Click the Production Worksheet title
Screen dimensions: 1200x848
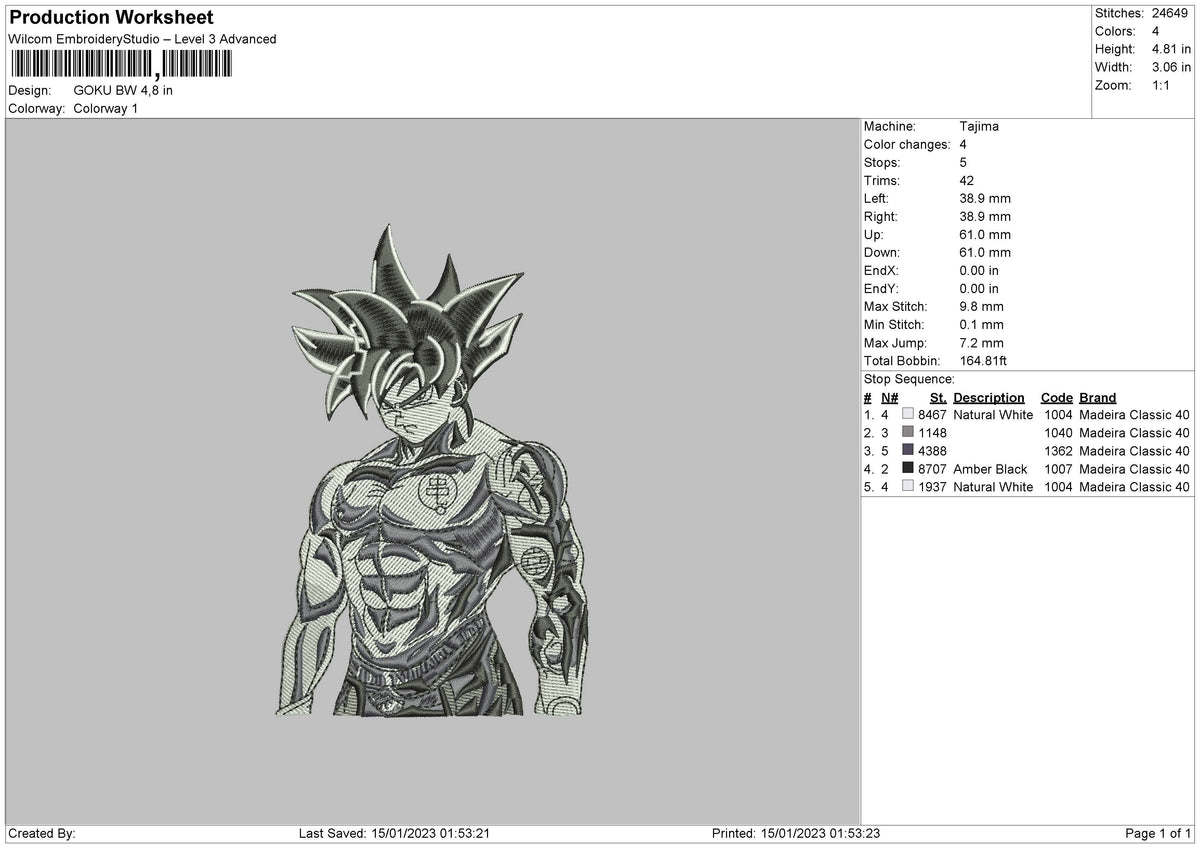(111, 18)
